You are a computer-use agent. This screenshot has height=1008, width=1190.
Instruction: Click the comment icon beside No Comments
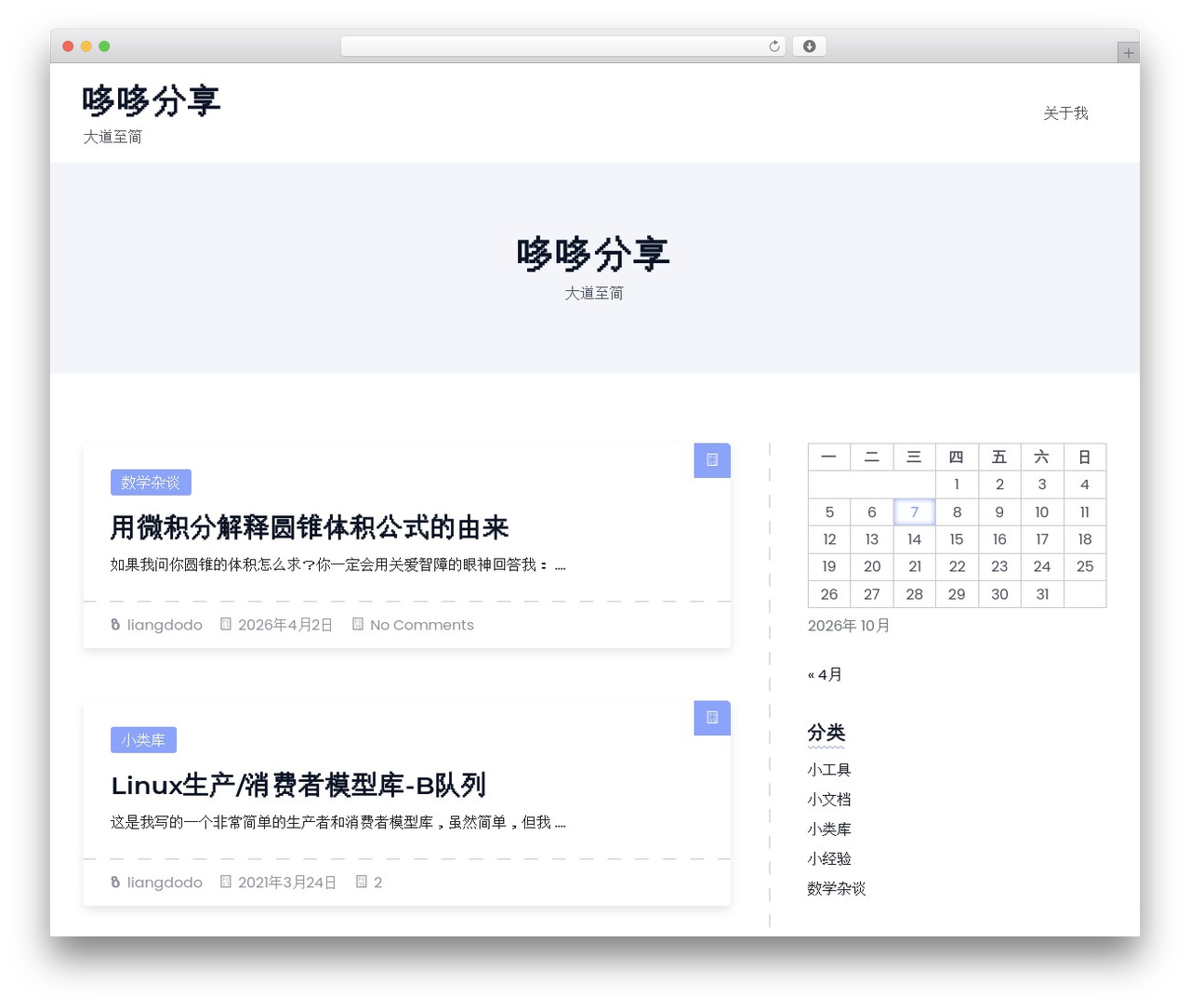(x=358, y=624)
